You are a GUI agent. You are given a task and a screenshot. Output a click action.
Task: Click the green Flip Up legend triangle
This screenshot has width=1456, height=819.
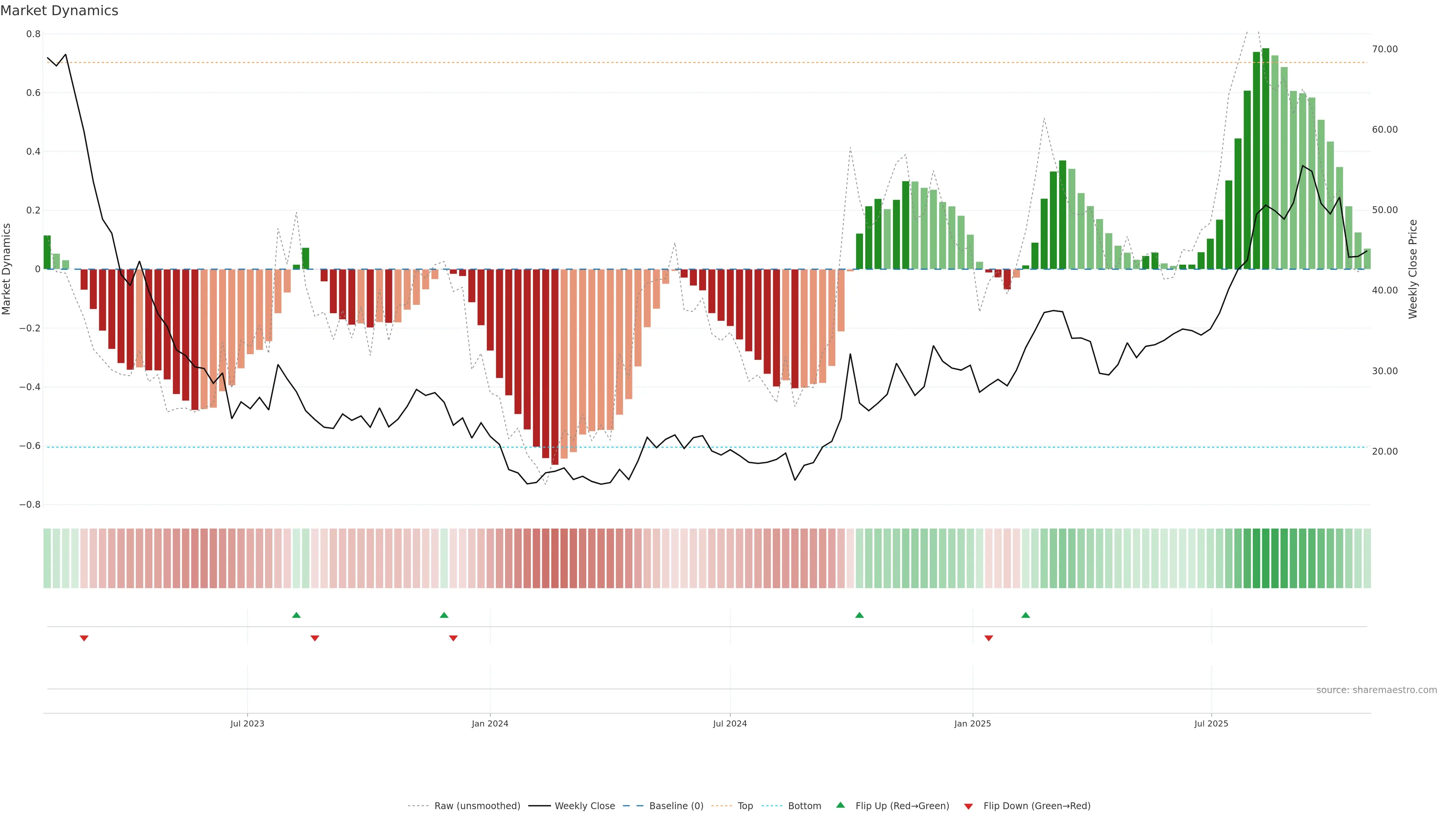pyautogui.click(x=840, y=805)
